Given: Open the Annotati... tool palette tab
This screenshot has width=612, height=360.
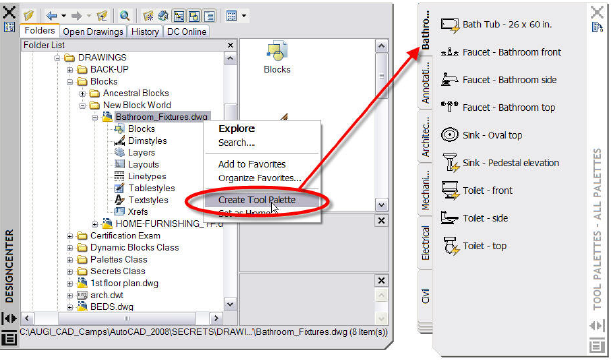Looking at the screenshot, I should 425,82.
